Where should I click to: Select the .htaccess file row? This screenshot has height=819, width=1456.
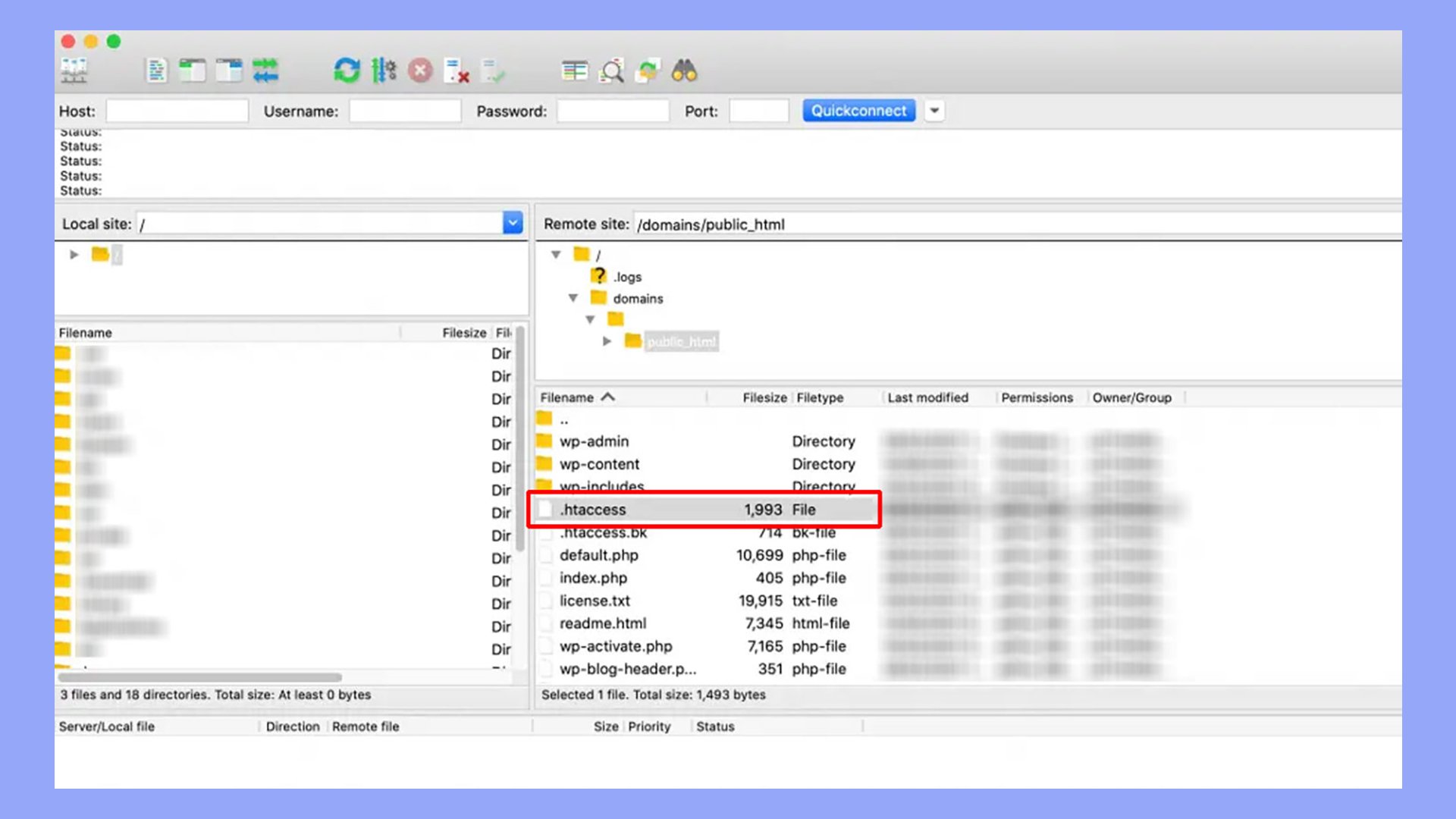pos(704,510)
